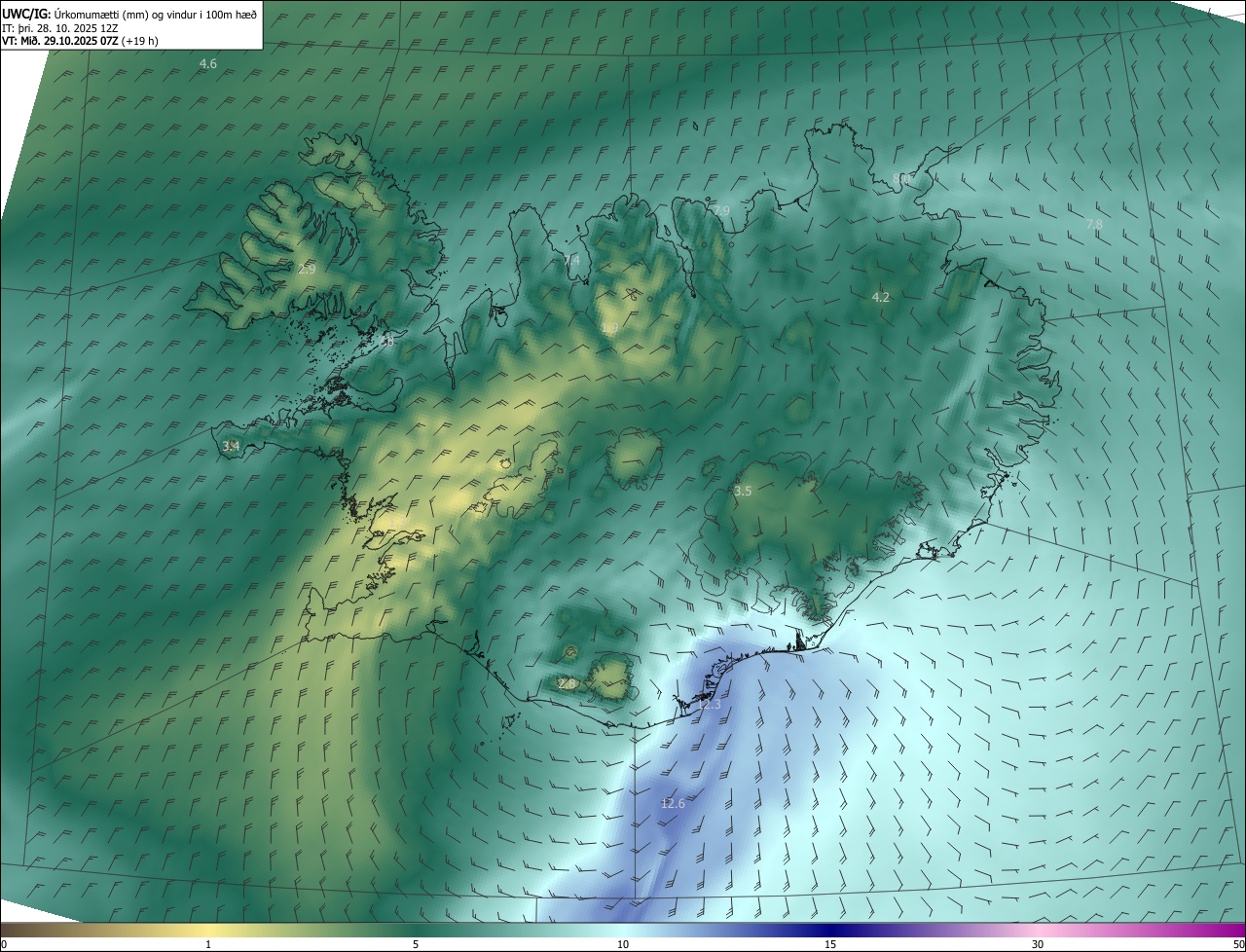
Task: Click the 50 tick on the color scale
Action: tap(1238, 945)
